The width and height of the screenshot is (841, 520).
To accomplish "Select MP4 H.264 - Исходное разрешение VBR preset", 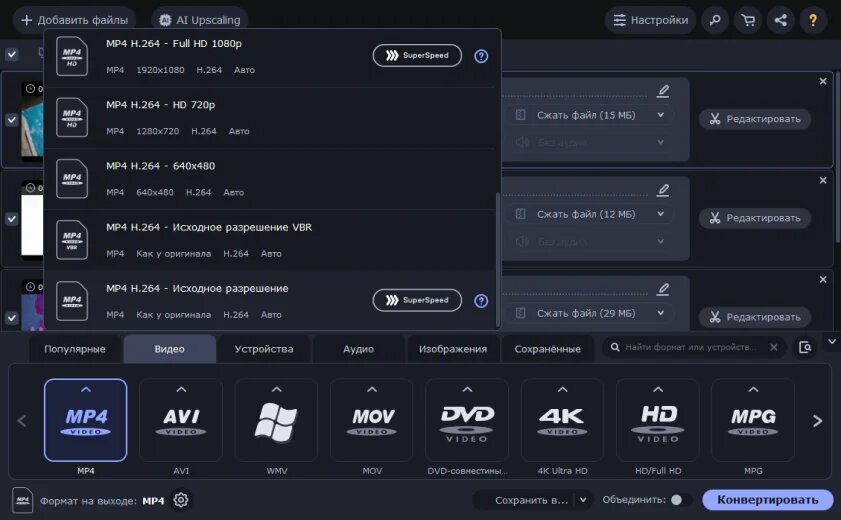I will click(x=270, y=240).
